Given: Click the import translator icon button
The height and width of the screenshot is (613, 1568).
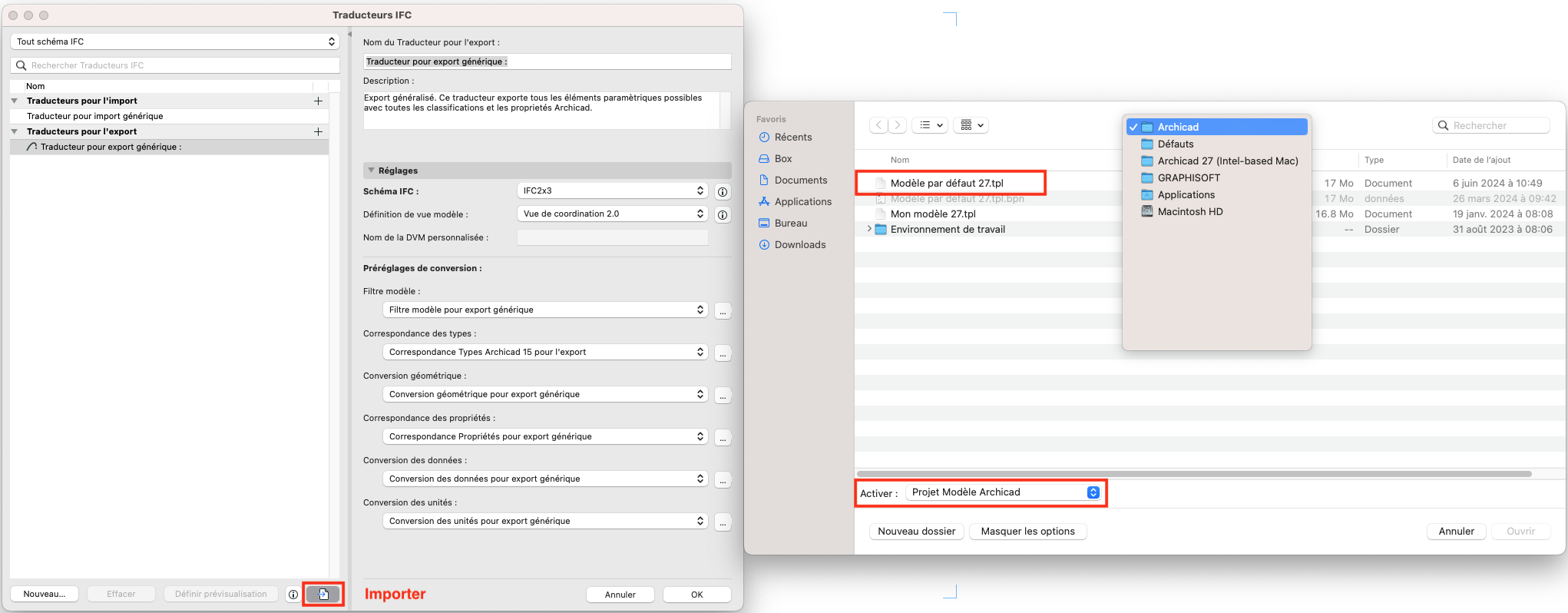Looking at the screenshot, I should [x=323, y=594].
